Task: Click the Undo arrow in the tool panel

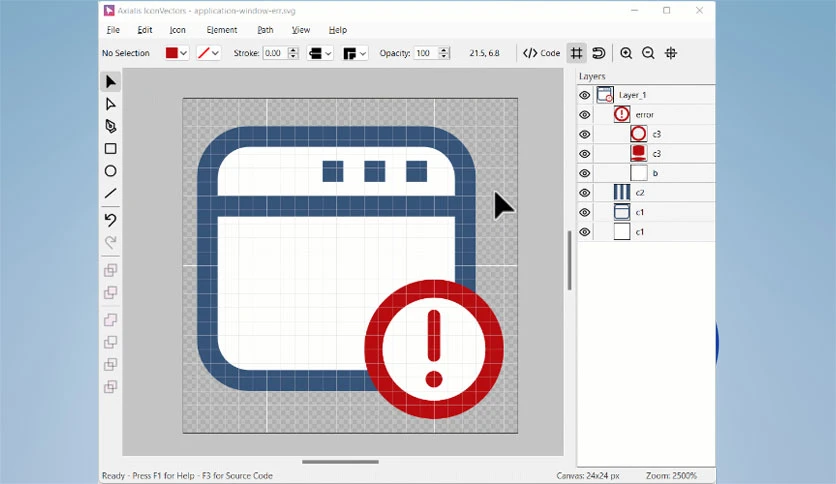Action: [x=110, y=220]
